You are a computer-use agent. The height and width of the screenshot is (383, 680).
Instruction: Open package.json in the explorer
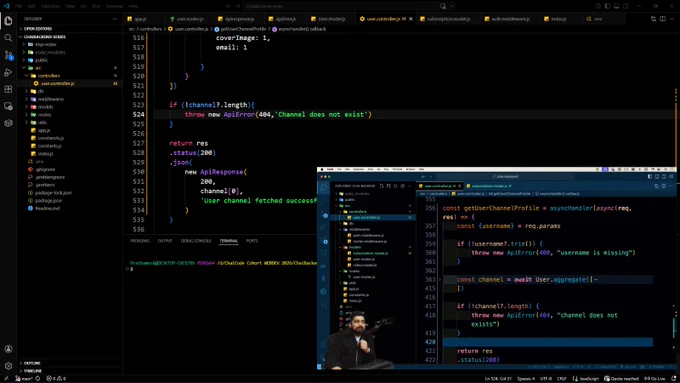click(69, 200)
